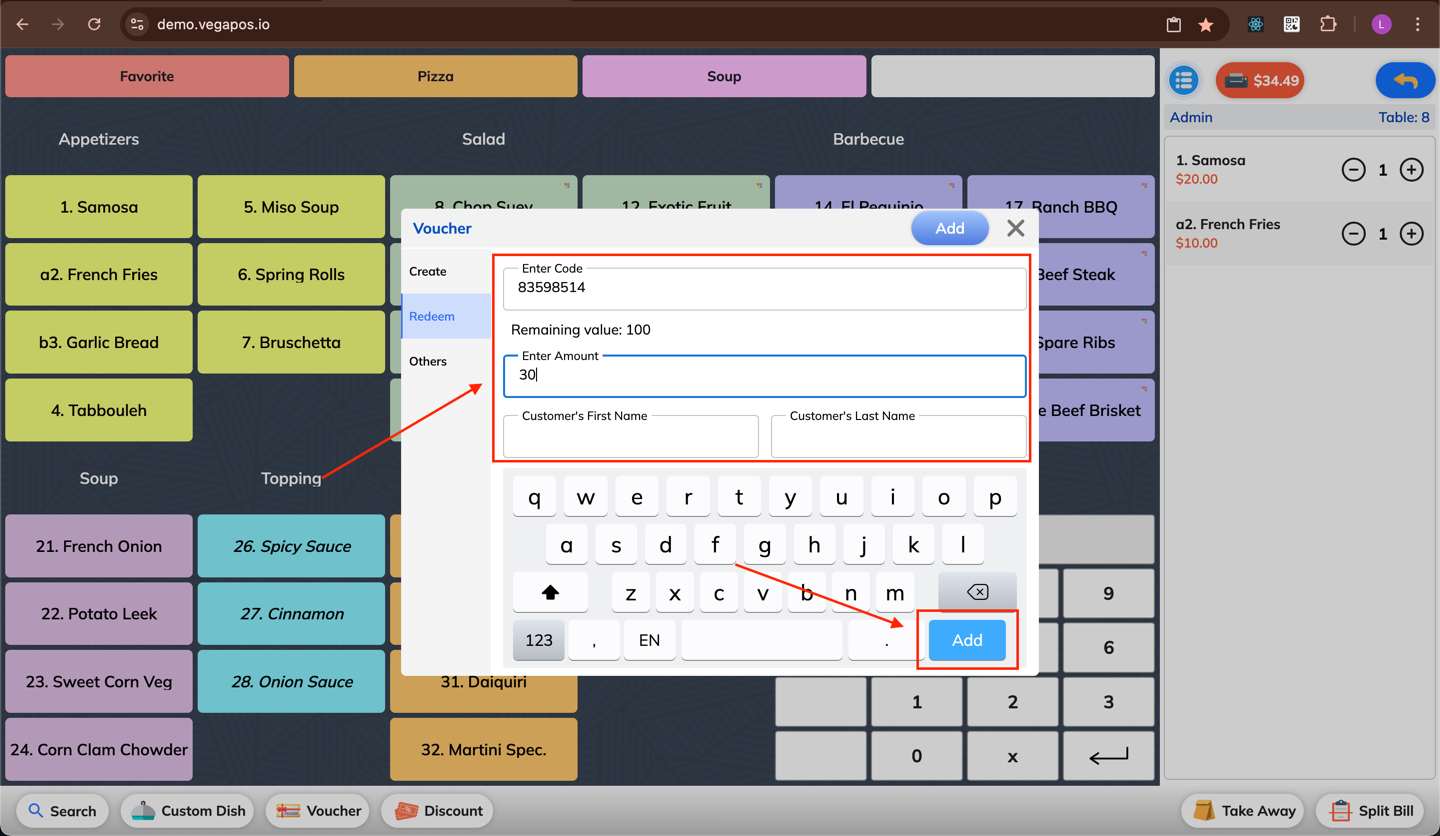Open the Split Bill option
Viewport: 1440px width, 836px height.
(x=1371, y=811)
